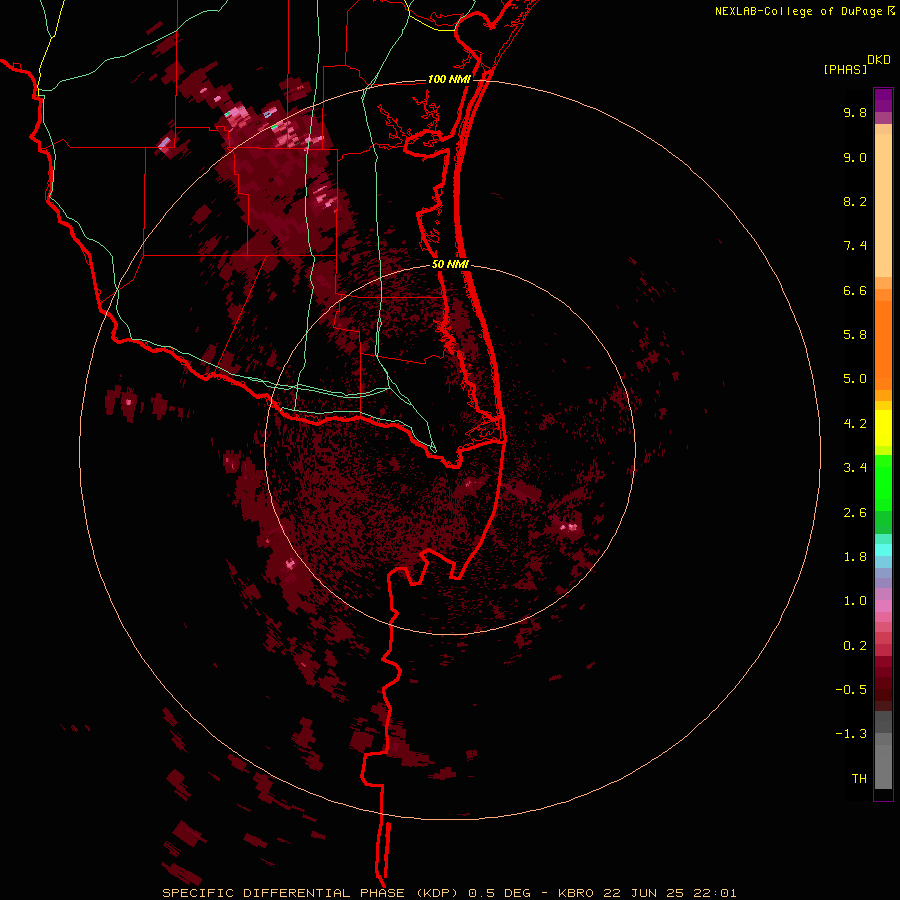The width and height of the screenshot is (900, 900).
Task: Select the 9.8 legend value
Action: 855,112
